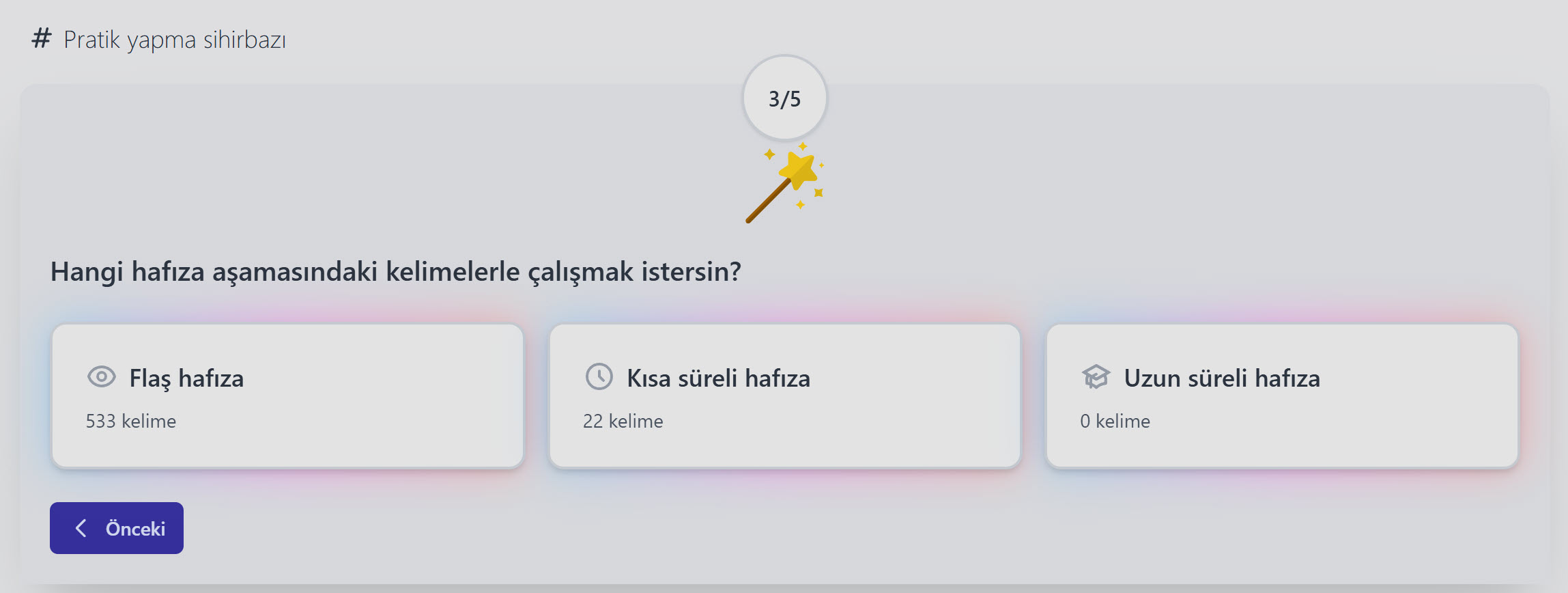Select the Uzun süreli hafıza title text

point(1221,378)
